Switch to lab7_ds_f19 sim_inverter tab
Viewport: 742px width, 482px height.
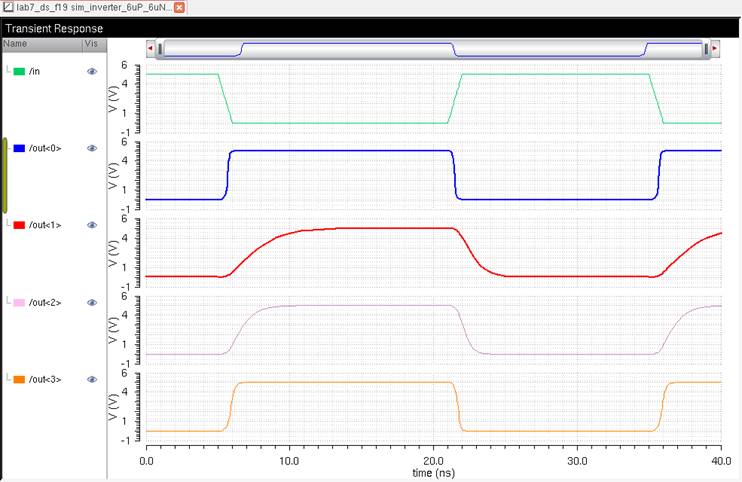pos(94,8)
